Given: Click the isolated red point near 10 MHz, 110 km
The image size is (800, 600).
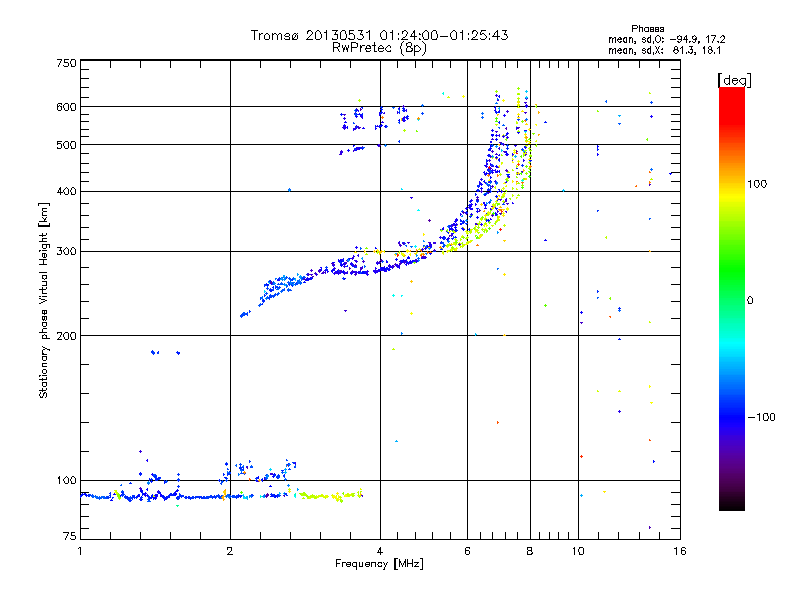Looking at the screenshot, I should pyautogui.click(x=581, y=457).
